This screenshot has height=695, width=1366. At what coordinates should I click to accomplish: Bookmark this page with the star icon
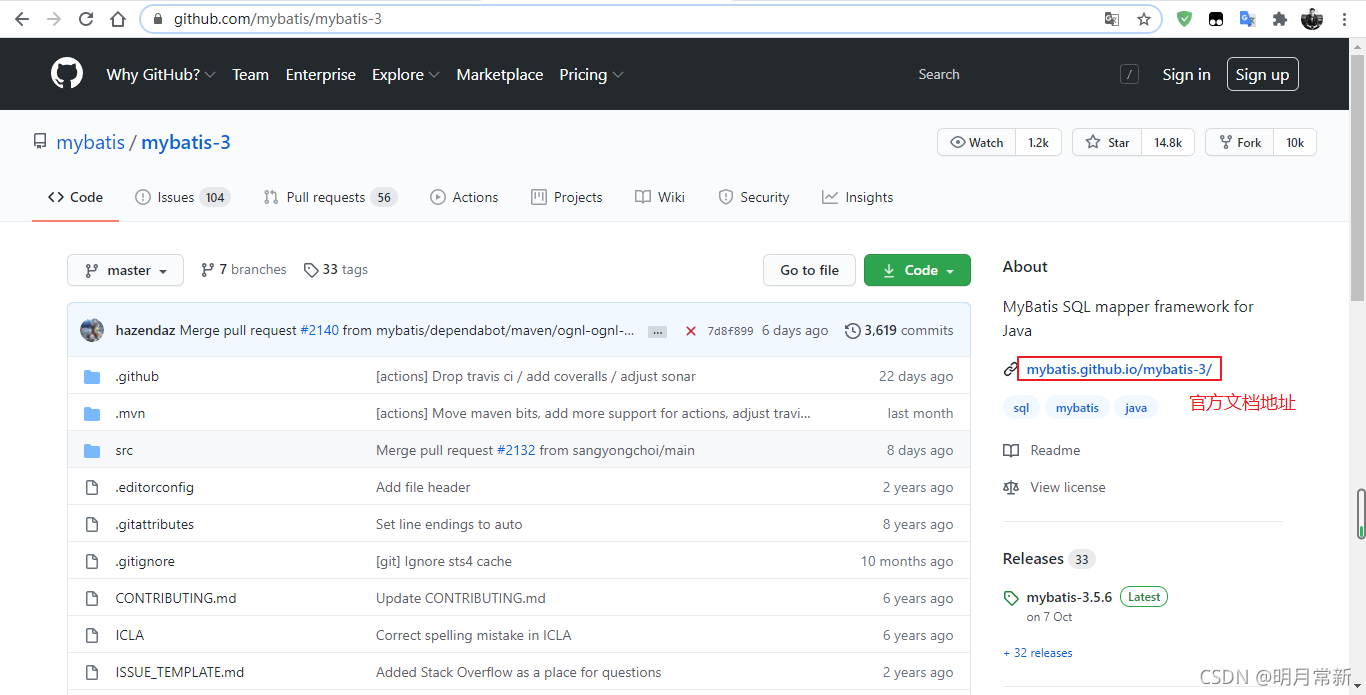[1144, 19]
